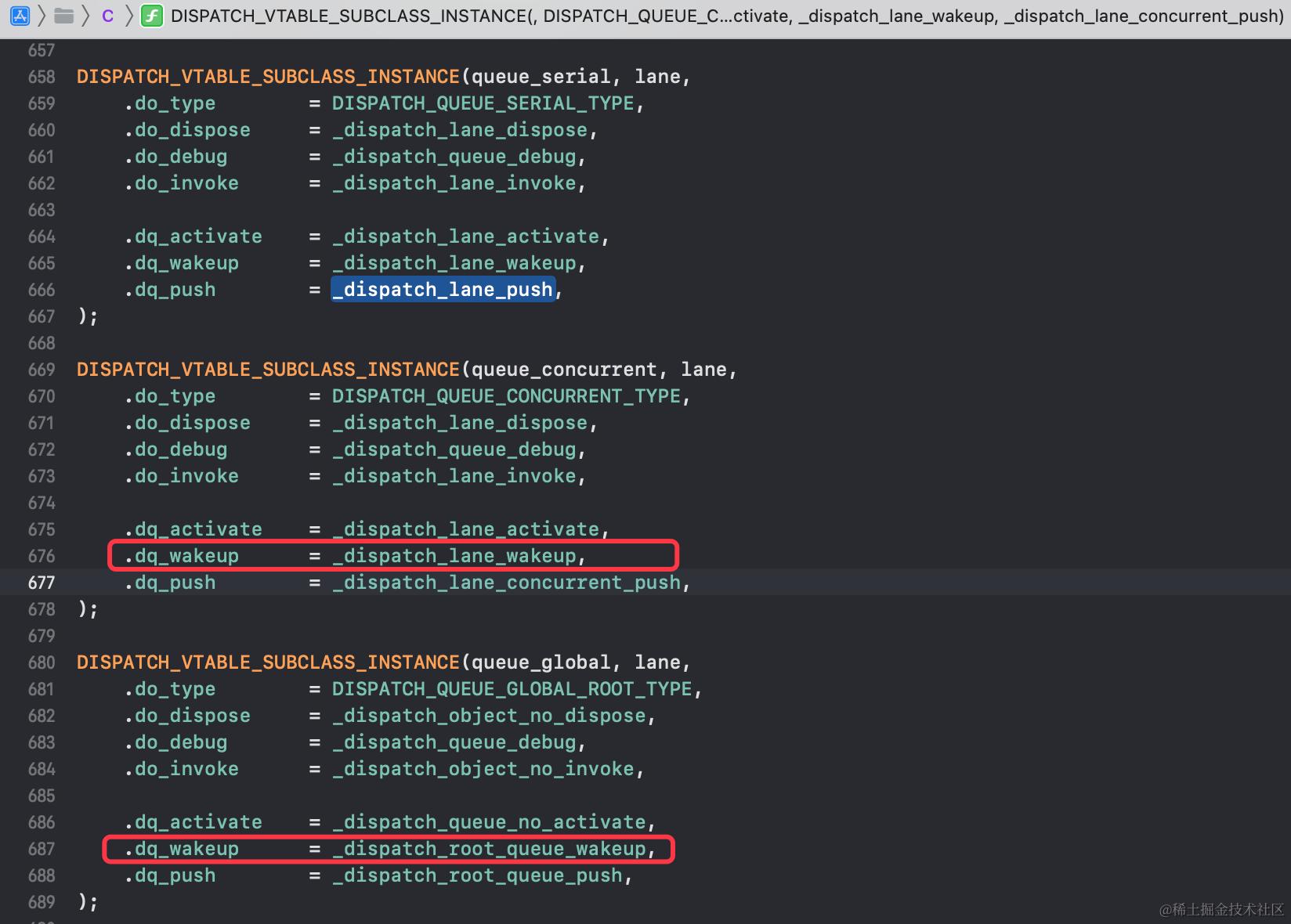
Task: Click _dispatch_lane_concurrent_push on line 677
Action: [x=506, y=583]
